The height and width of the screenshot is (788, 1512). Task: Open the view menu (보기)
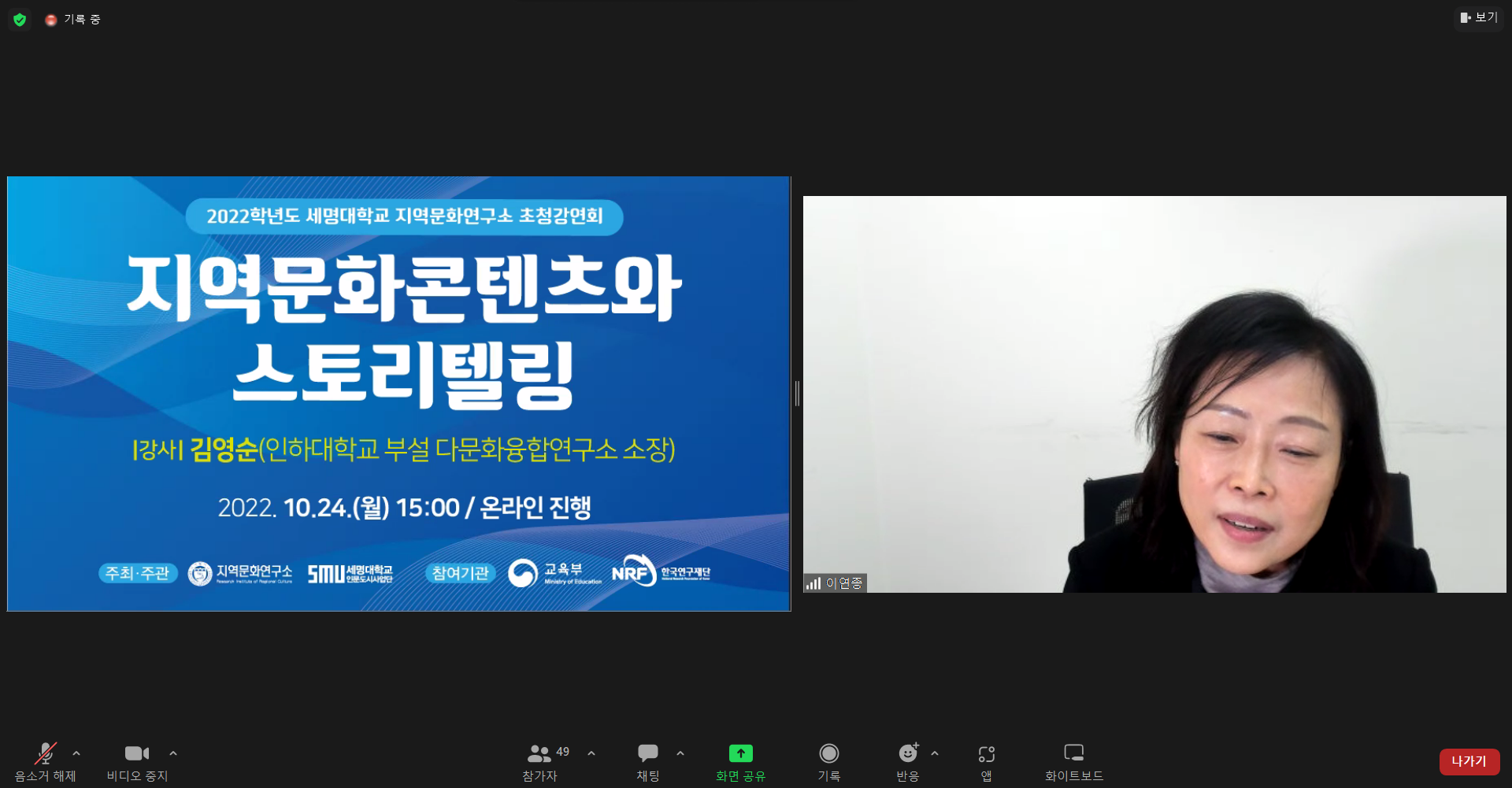pos(1479,17)
